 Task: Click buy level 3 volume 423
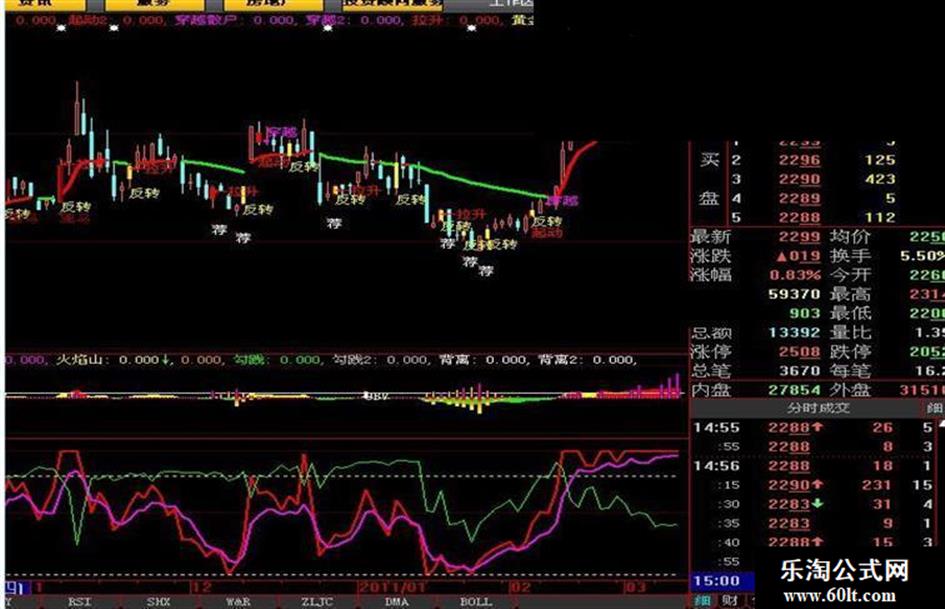coord(880,180)
